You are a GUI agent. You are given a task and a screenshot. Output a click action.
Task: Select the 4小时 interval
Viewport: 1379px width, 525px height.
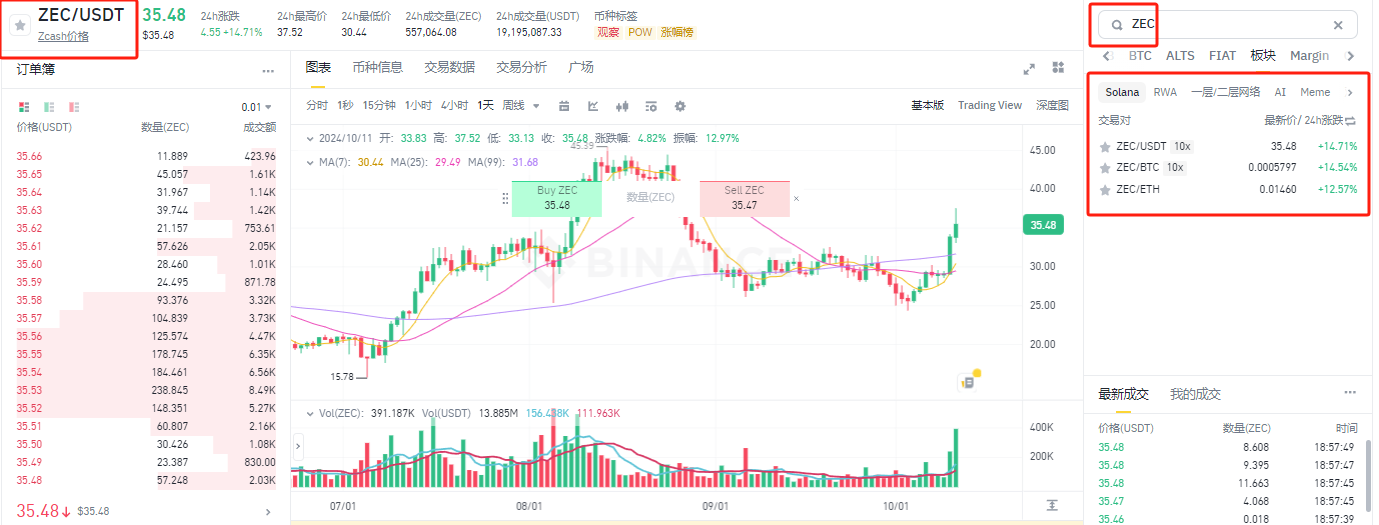tap(454, 106)
